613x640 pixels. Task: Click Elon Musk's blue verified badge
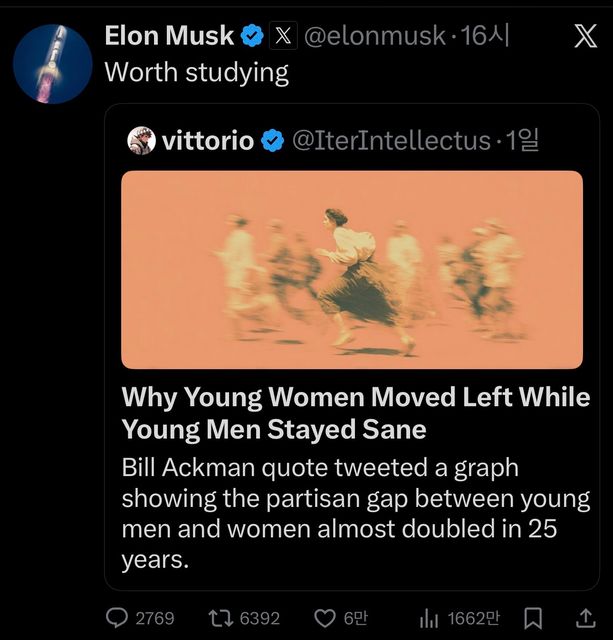[253, 37]
